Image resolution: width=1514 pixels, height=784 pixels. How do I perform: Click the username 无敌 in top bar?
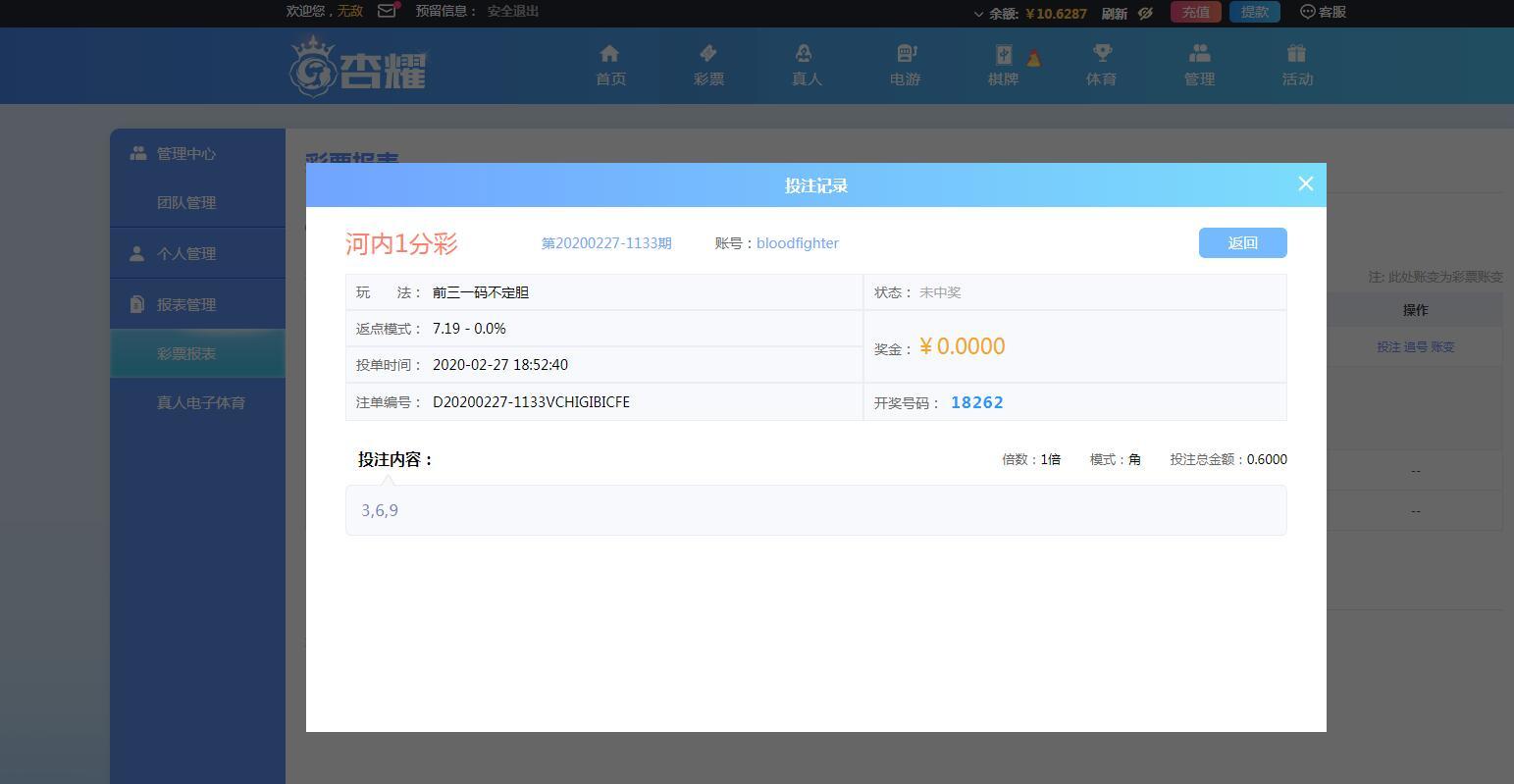point(349,11)
